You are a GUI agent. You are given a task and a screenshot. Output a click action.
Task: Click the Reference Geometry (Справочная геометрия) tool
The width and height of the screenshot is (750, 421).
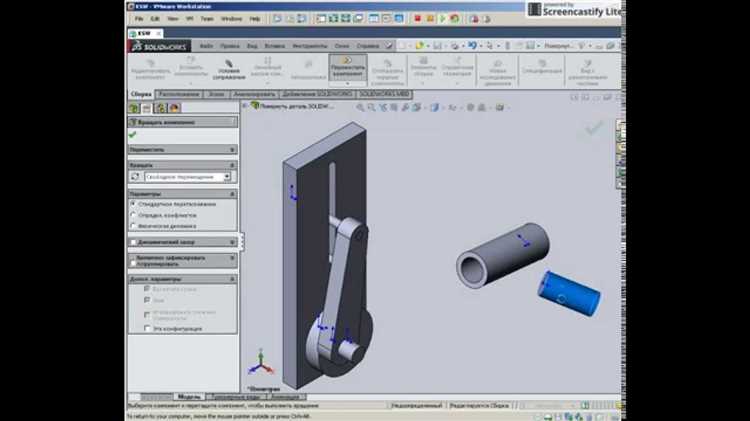coord(457,67)
